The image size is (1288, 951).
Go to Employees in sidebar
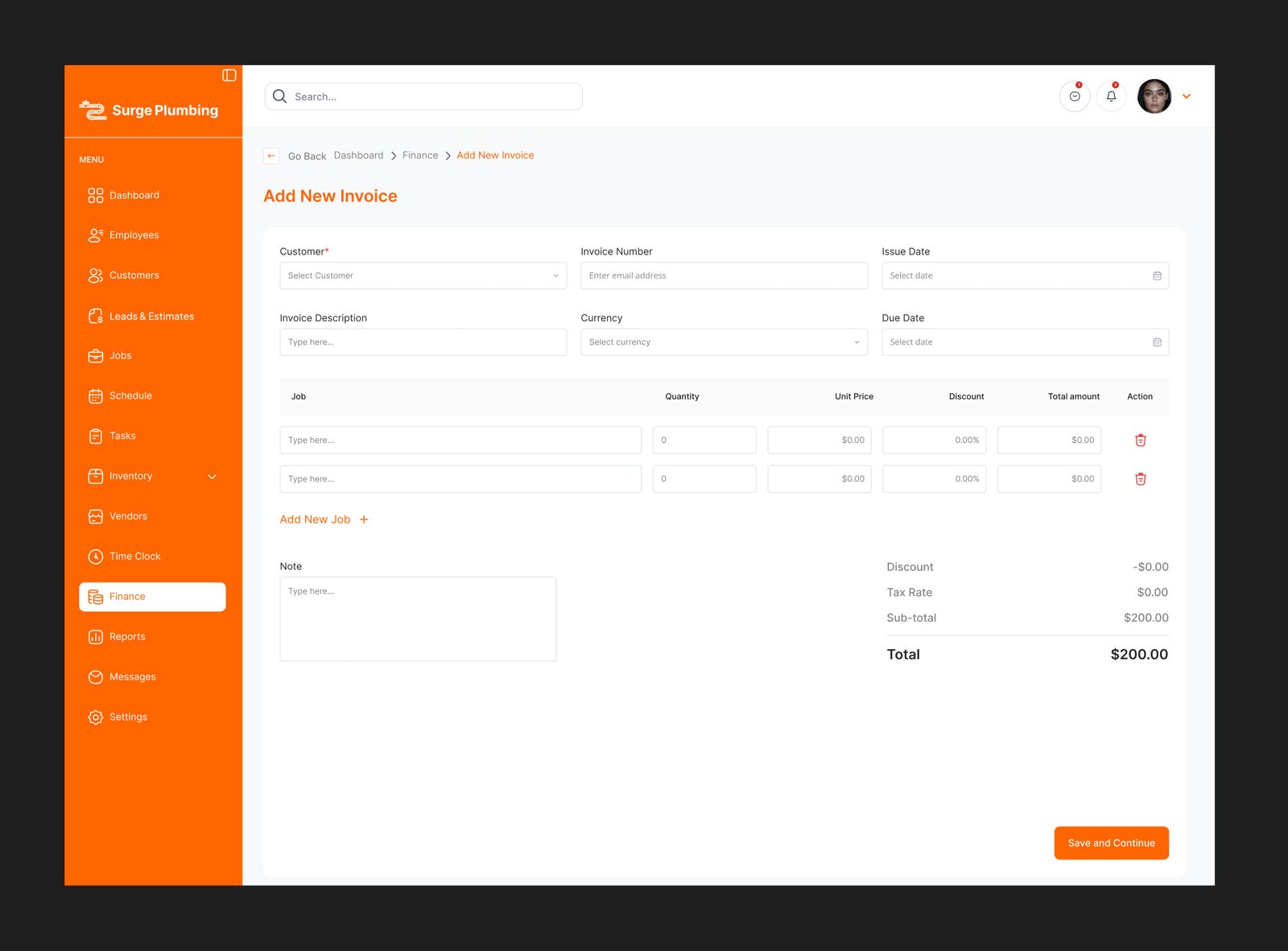[x=134, y=235]
